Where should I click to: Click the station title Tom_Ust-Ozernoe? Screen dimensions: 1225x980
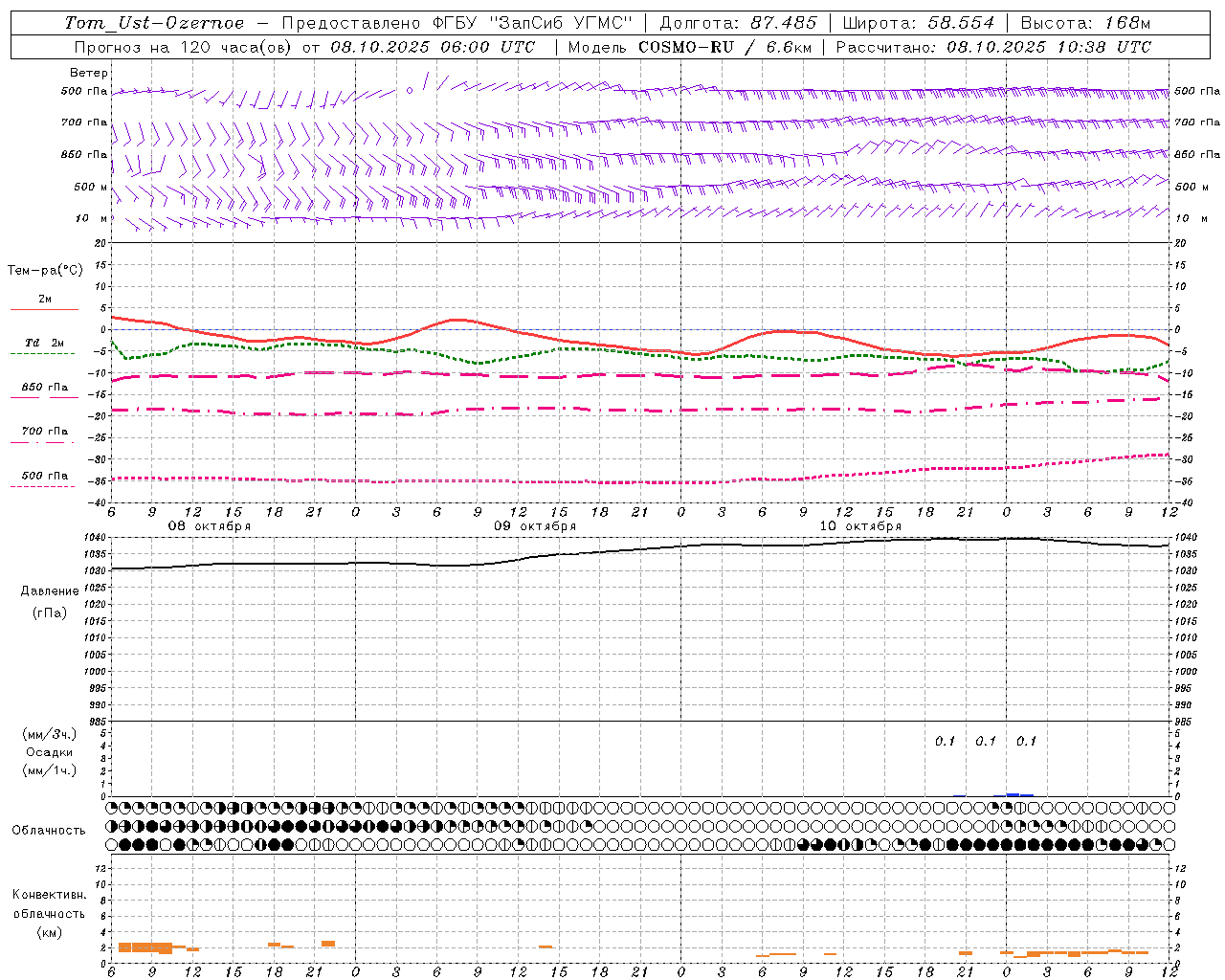(x=154, y=23)
